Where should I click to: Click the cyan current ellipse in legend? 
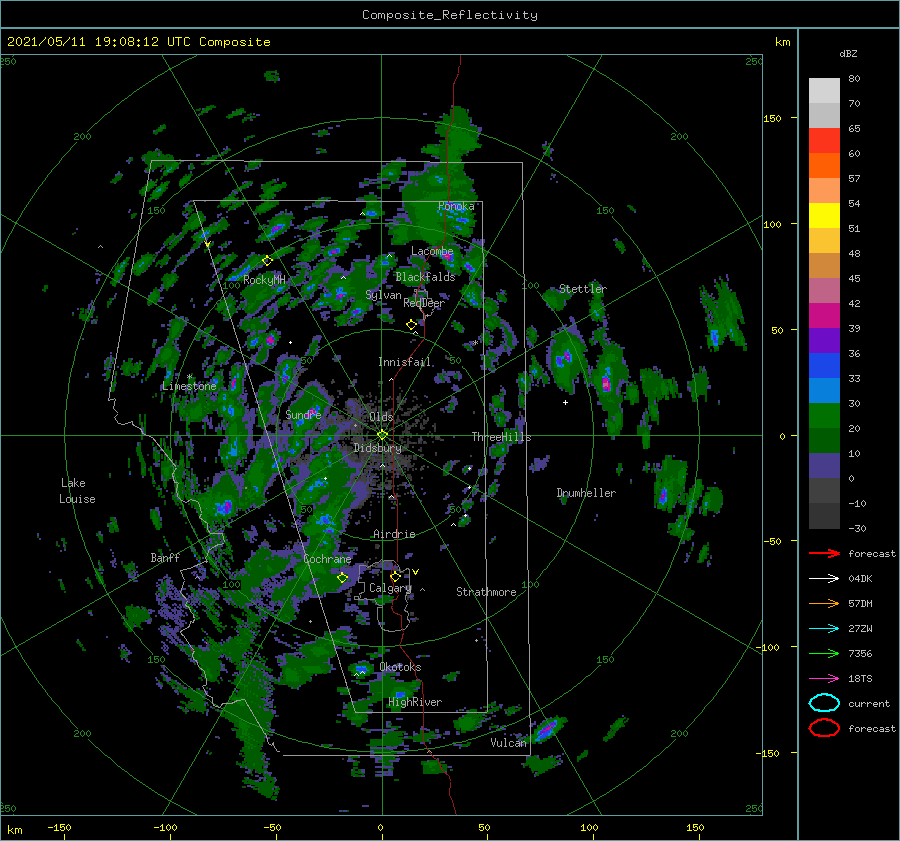824,703
